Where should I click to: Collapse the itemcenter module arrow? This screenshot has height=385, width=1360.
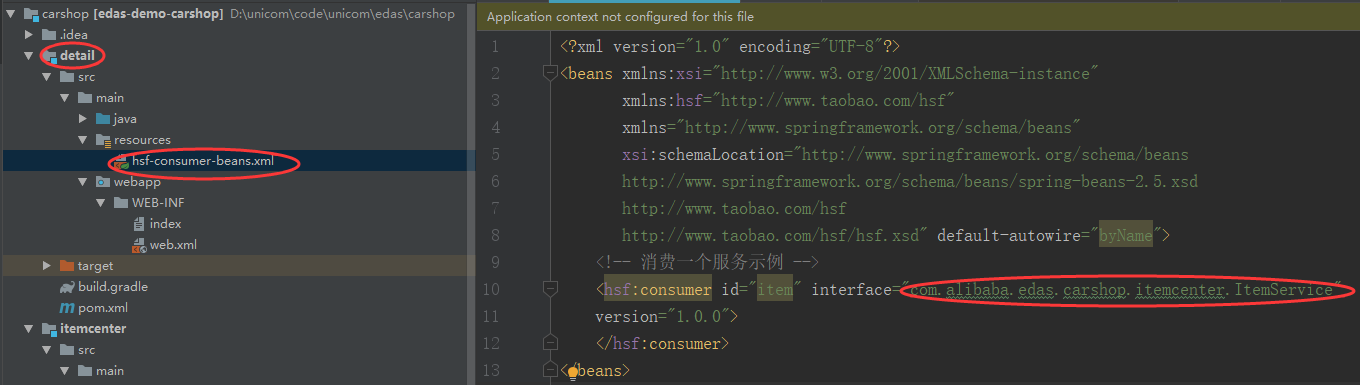29,329
